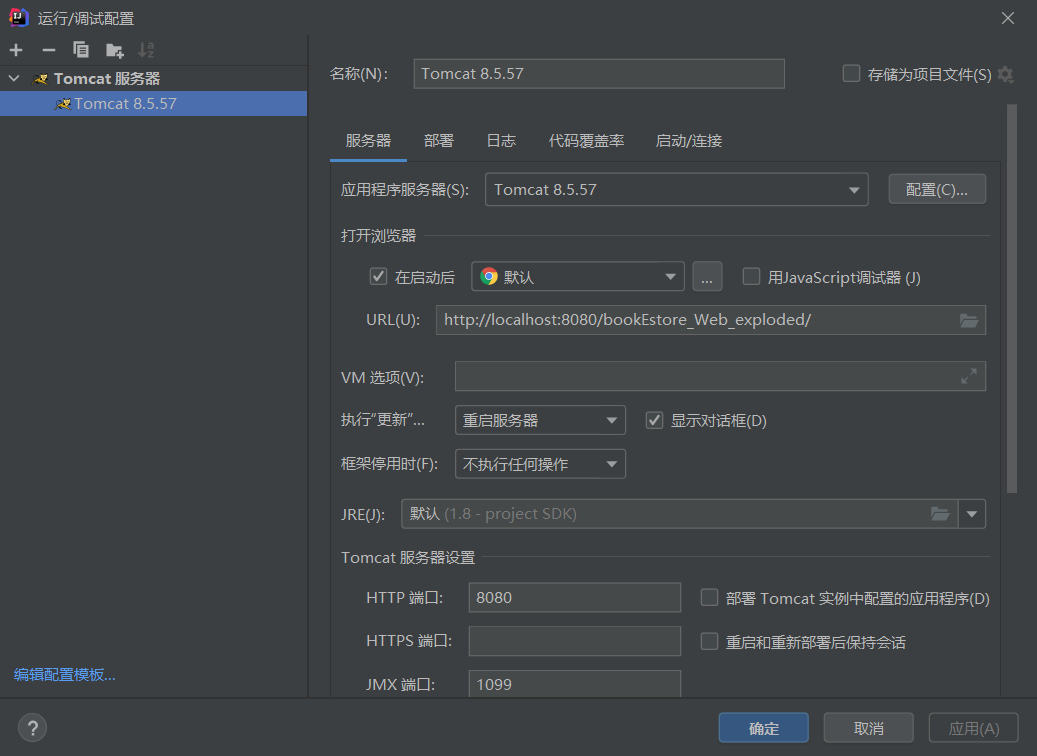Add a new configuration with plus icon
Screen dimensions: 1037x756
click(x=16, y=50)
